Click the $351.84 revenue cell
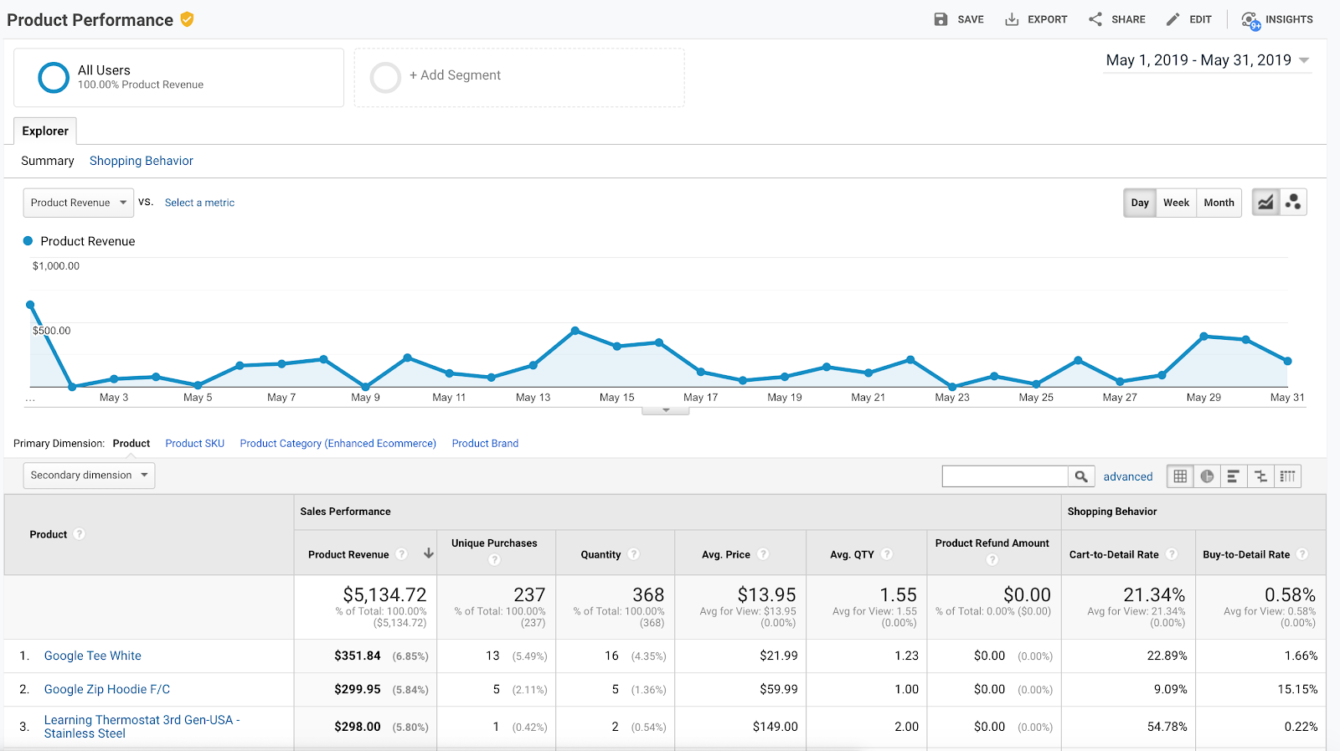Viewport: 1340px width, 751px height. pyautogui.click(x=364, y=656)
